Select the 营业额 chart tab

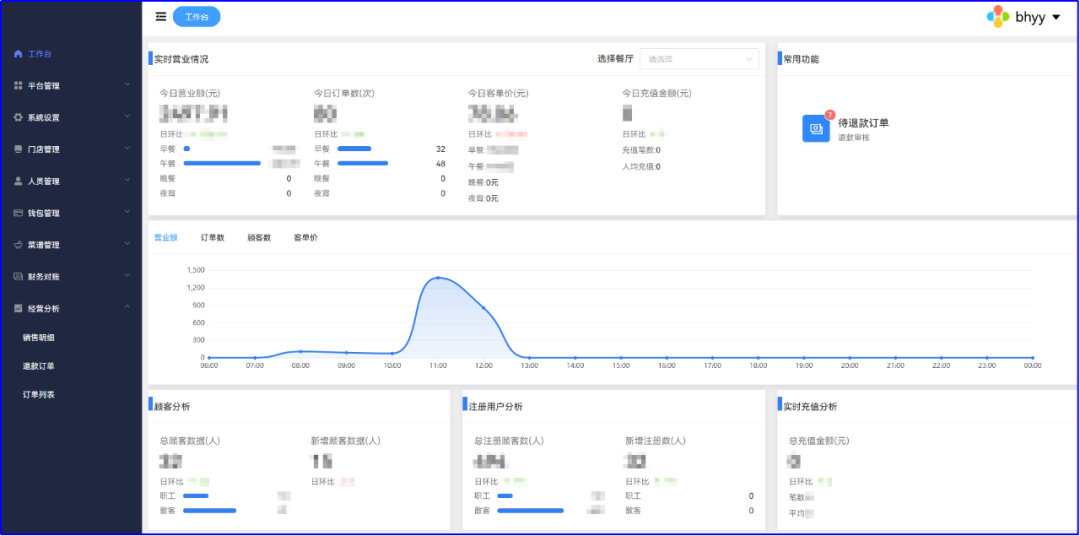pyautogui.click(x=166, y=238)
